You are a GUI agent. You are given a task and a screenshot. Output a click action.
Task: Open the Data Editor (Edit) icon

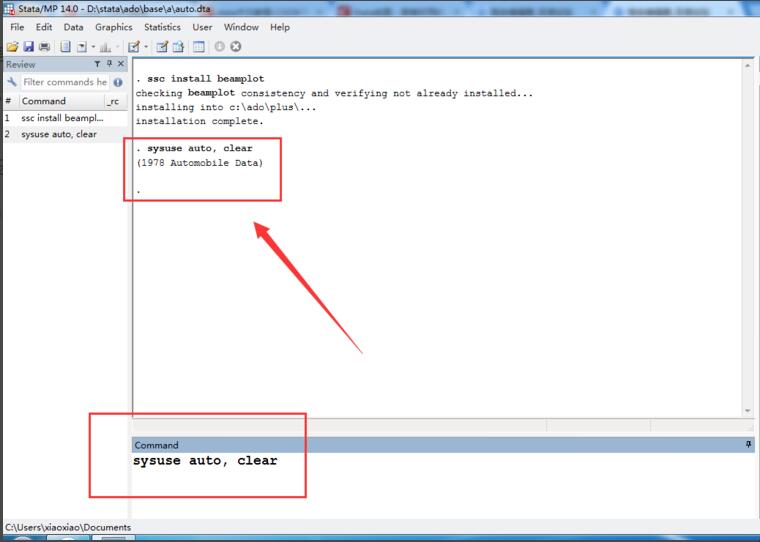pos(162,47)
